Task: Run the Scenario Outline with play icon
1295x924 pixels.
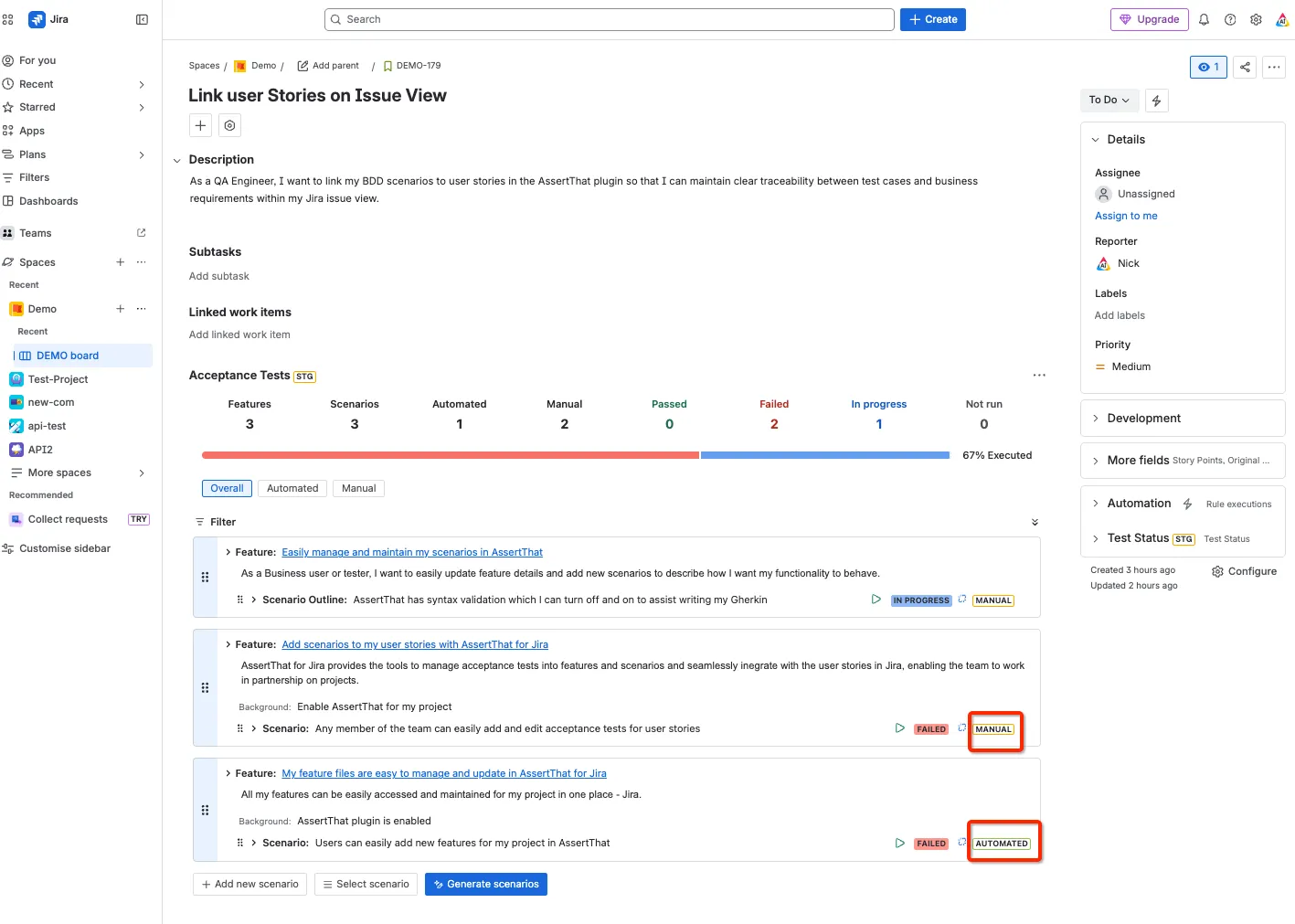Action: tap(876, 600)
